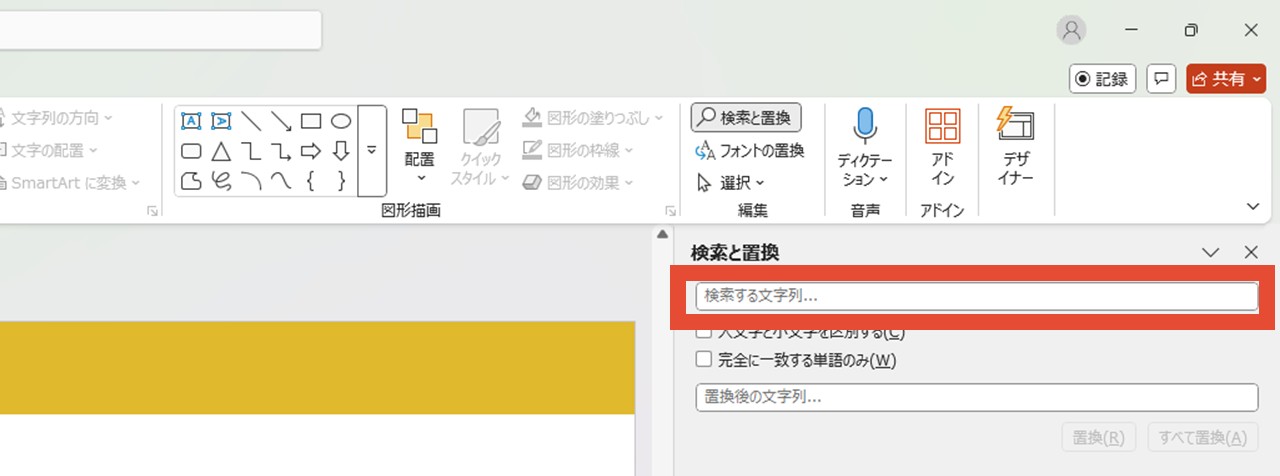Open the Designer (デザイナー) pane

click(1016, 148)
